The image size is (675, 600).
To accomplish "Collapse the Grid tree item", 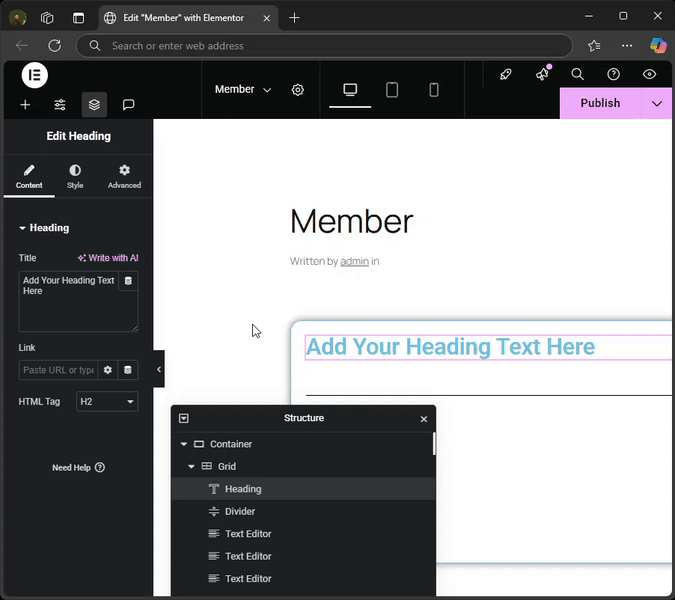I will pos(191,467).
